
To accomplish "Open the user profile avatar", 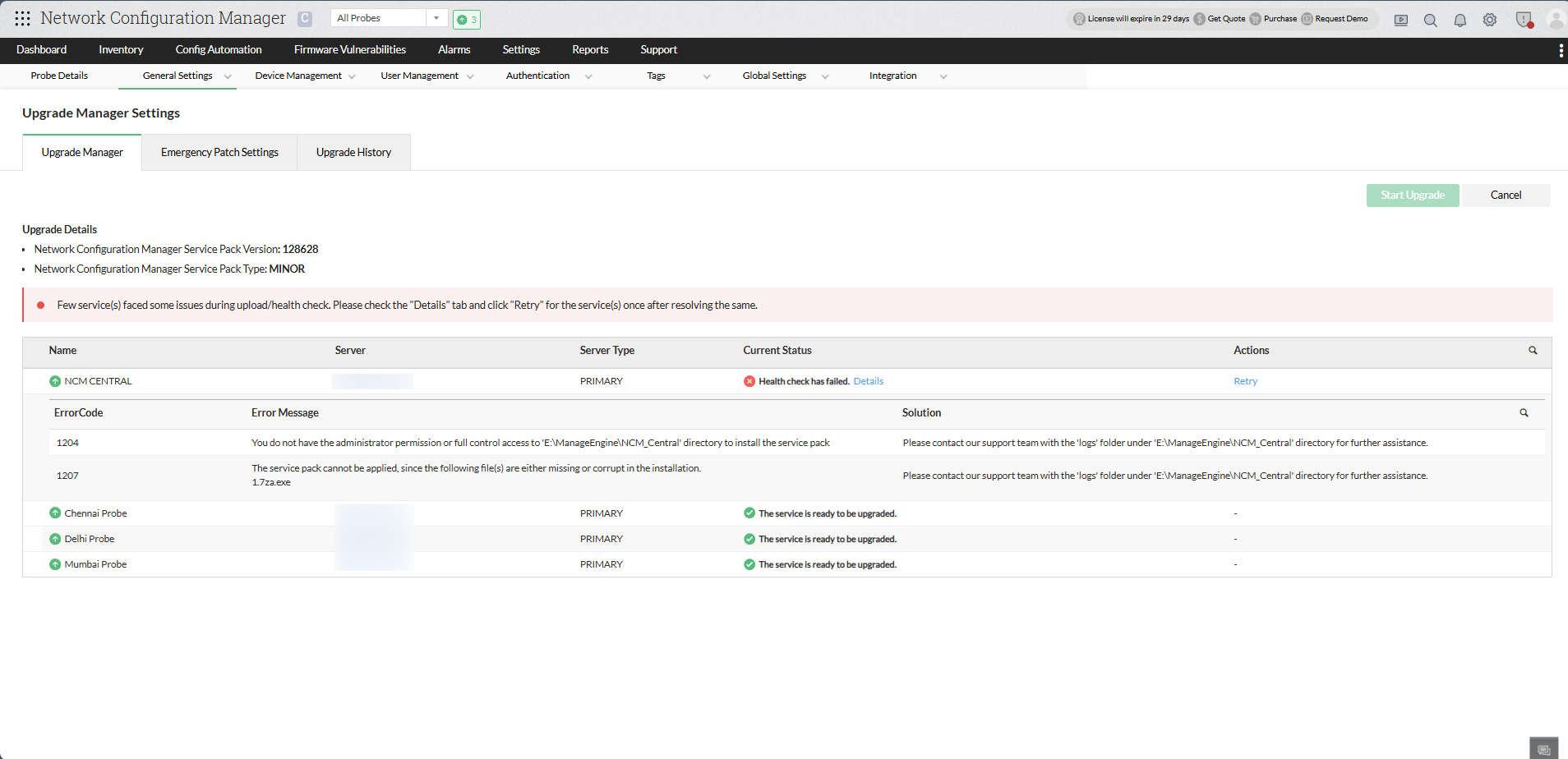I will (x=1556, y=19).
